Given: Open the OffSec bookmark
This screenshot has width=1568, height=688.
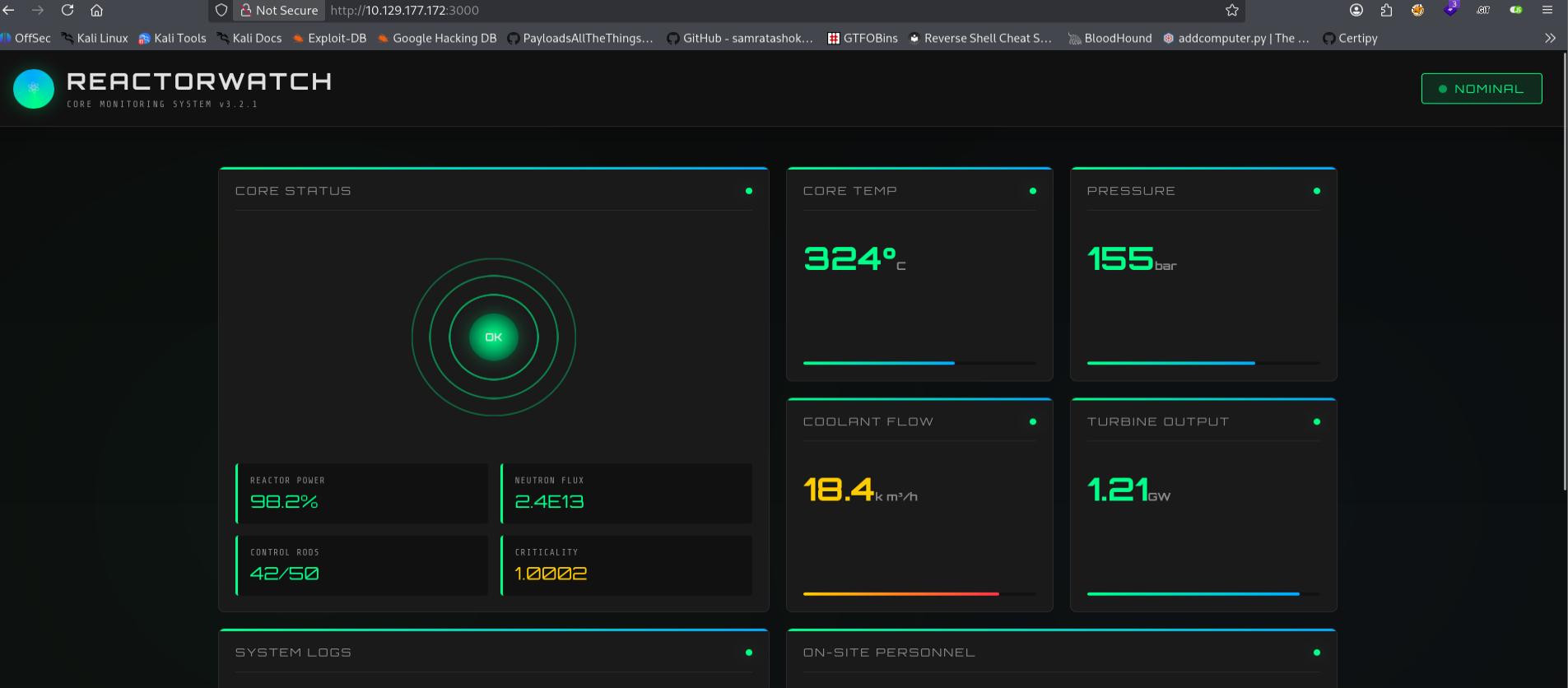Looking at the screenshot, I should (x=26, y=38).
